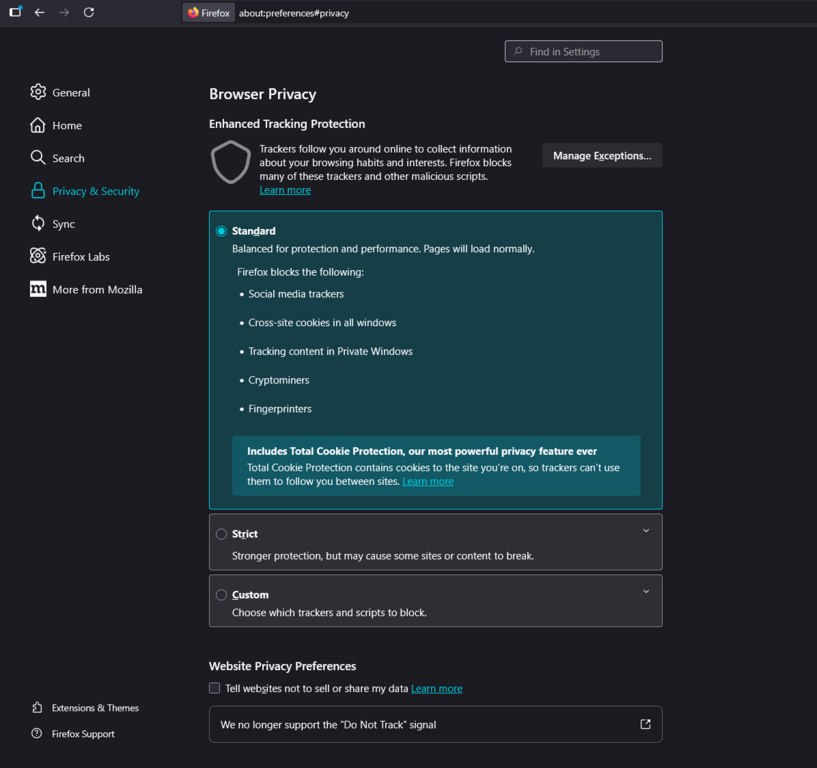Image resolution: width=817 pixels, height=768 pixels.
Task: Open Extensions & Themes link
Action: tap(95, 708)
